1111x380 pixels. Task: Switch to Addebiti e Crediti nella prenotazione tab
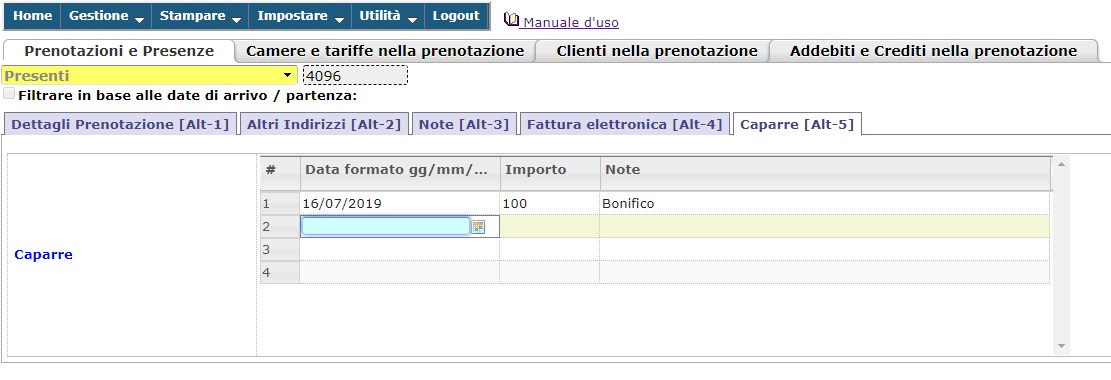(x=933, y=51)
